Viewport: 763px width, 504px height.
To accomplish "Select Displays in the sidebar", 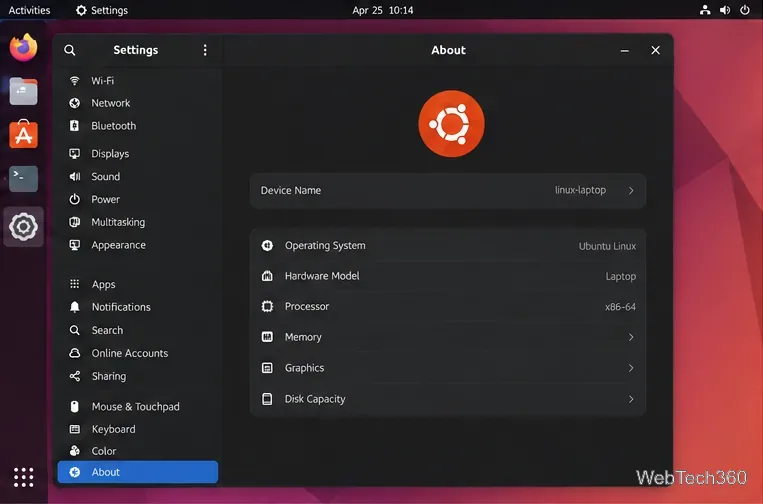I will (x=138, y=154).
